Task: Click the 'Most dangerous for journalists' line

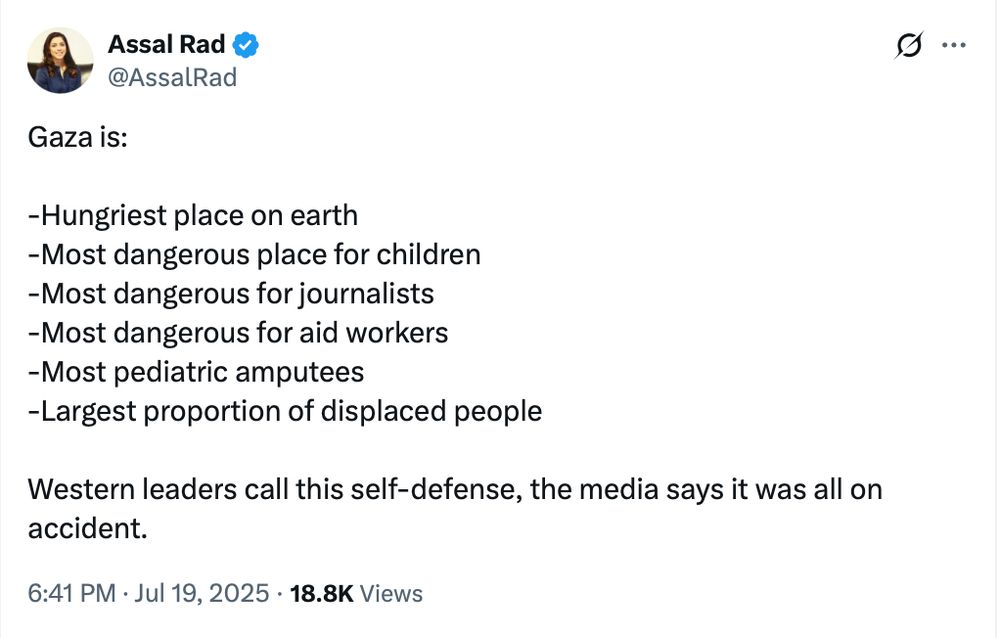Action: point(231,294)
